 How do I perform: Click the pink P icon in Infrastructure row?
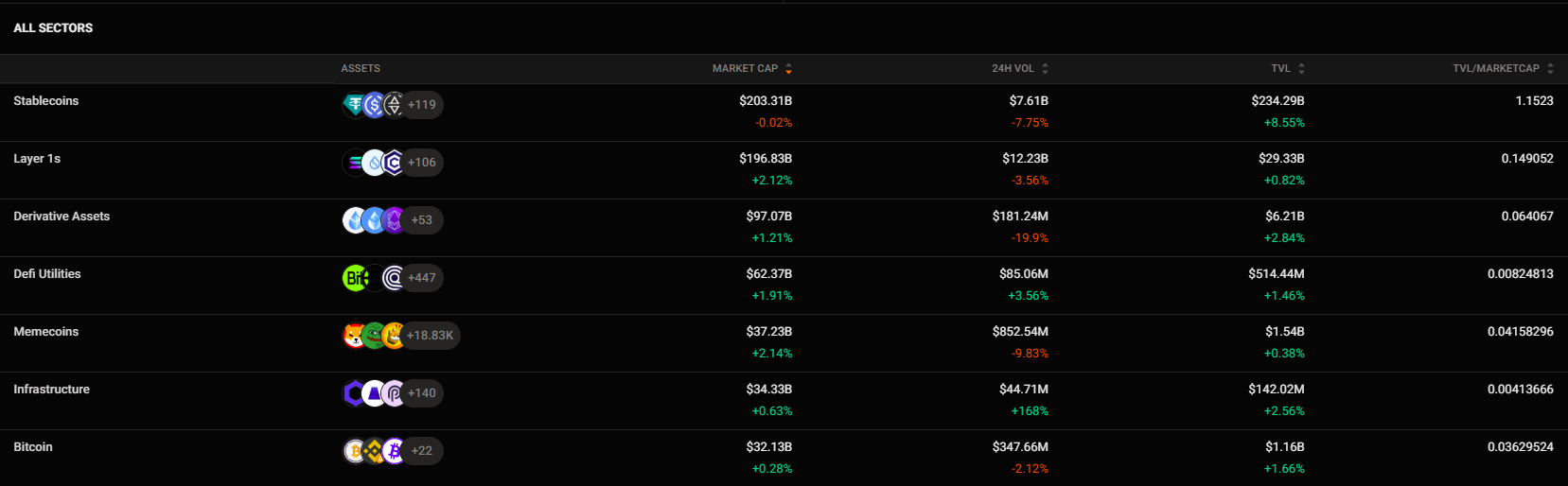point(394,393)
